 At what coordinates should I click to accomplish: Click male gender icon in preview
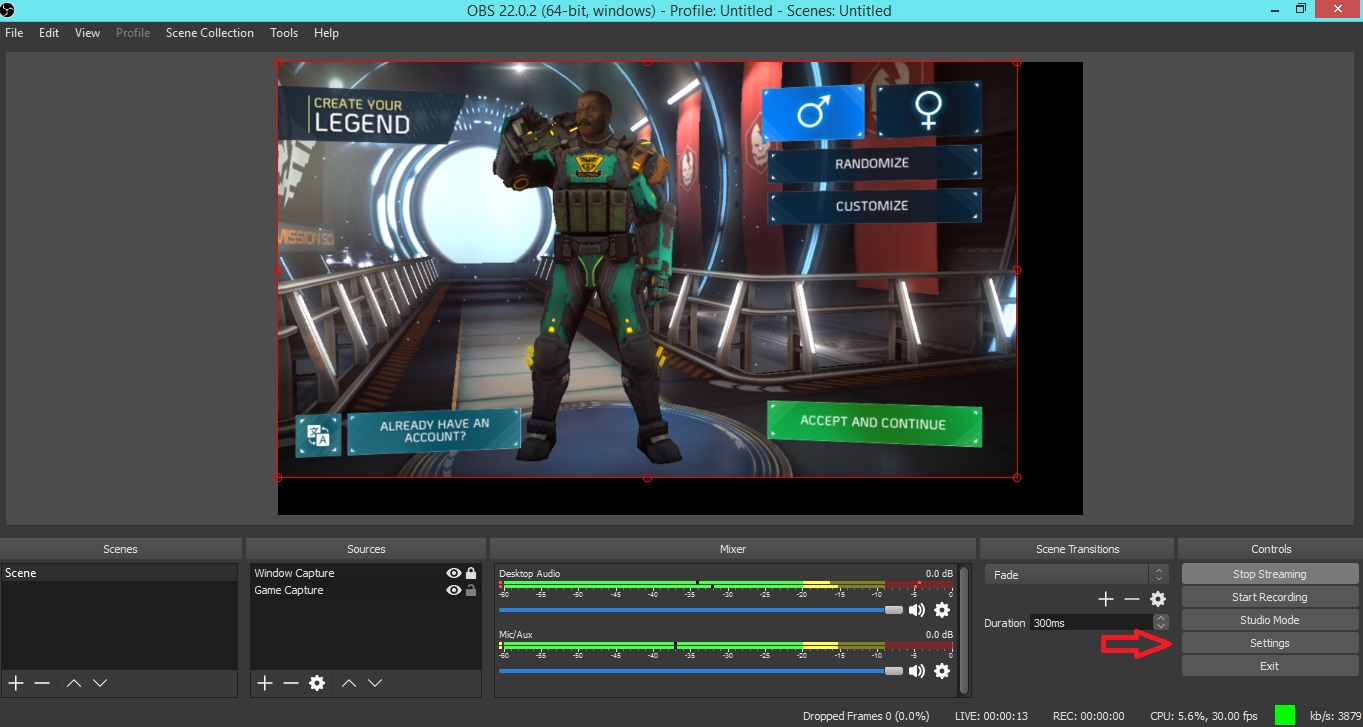point(813,112)
